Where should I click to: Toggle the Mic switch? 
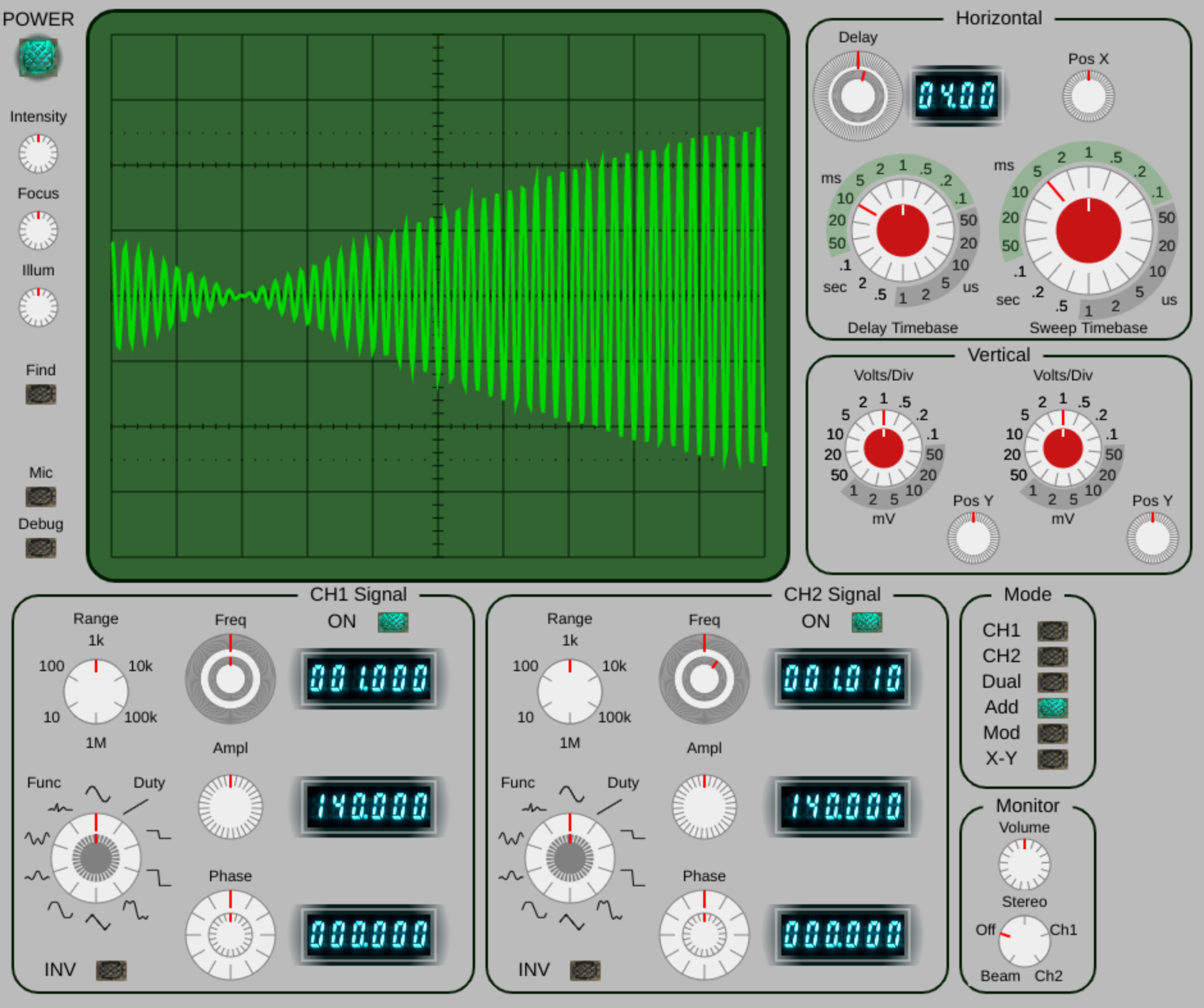[x=41, y=497]
